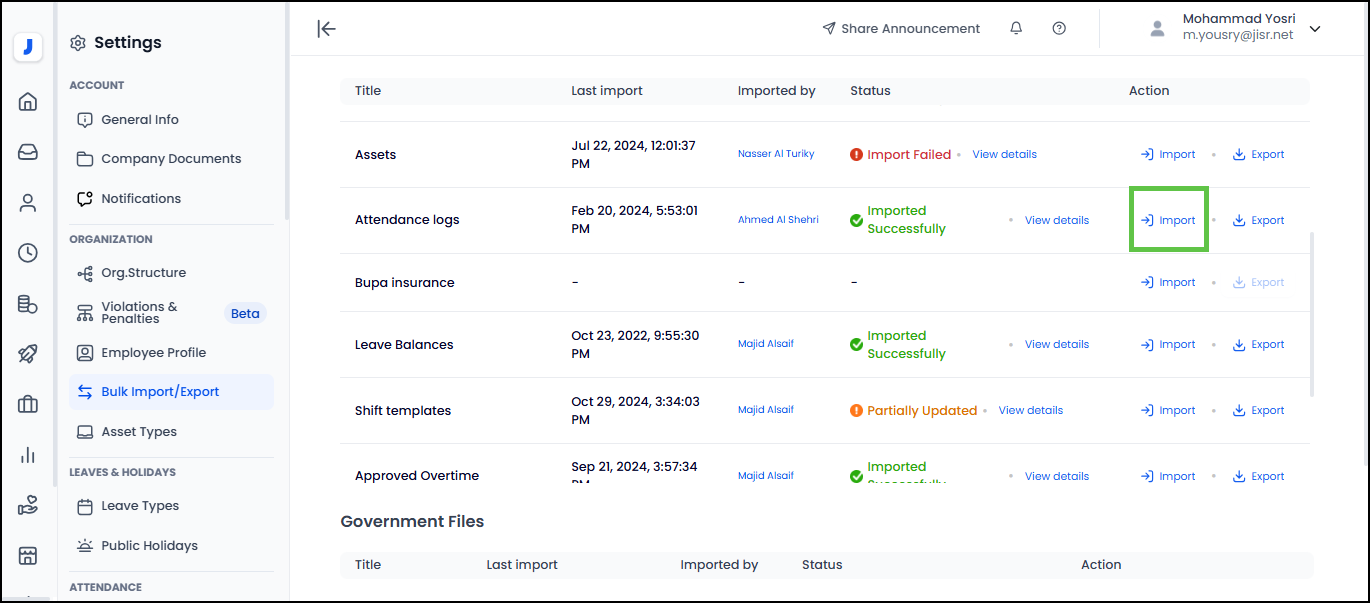View details for Shift templates import
Viewport: 1370px width, 603px height.
pos(1030,411)
